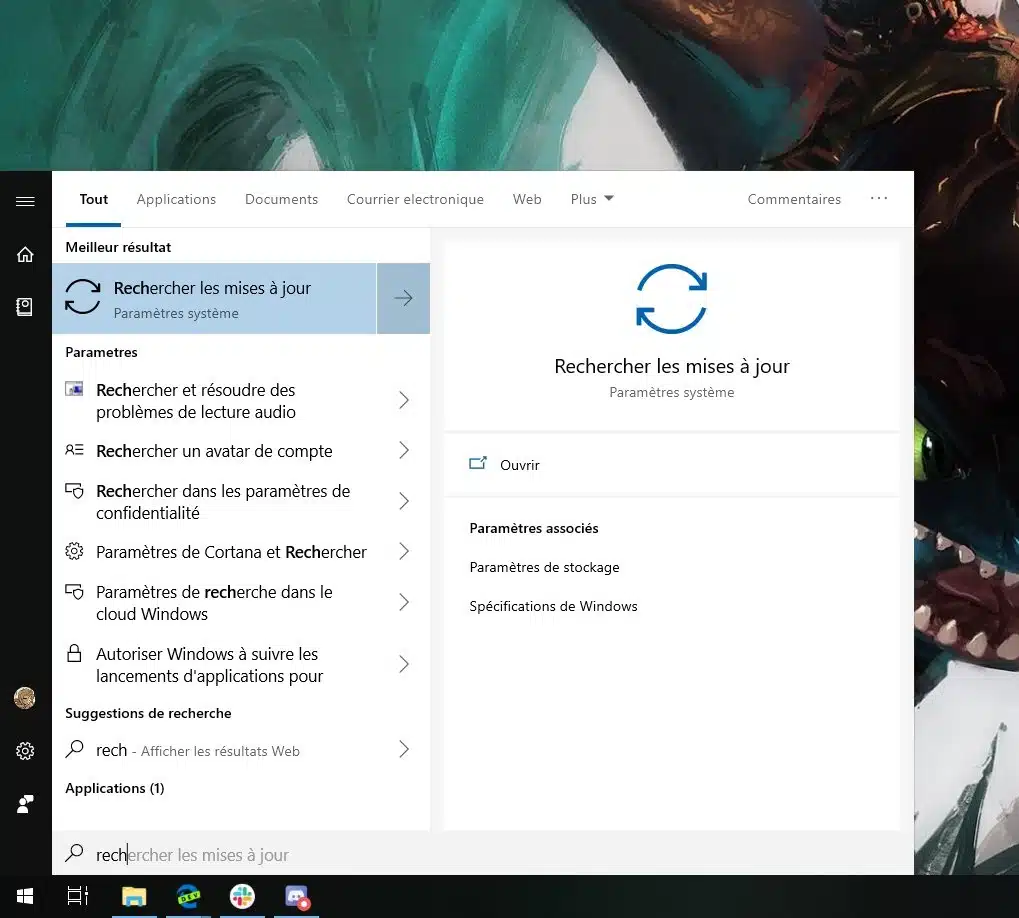Expand the chevron for Rechercher un avatar de compte
The height and width of the screenshot is (918, 1019).
404,450
